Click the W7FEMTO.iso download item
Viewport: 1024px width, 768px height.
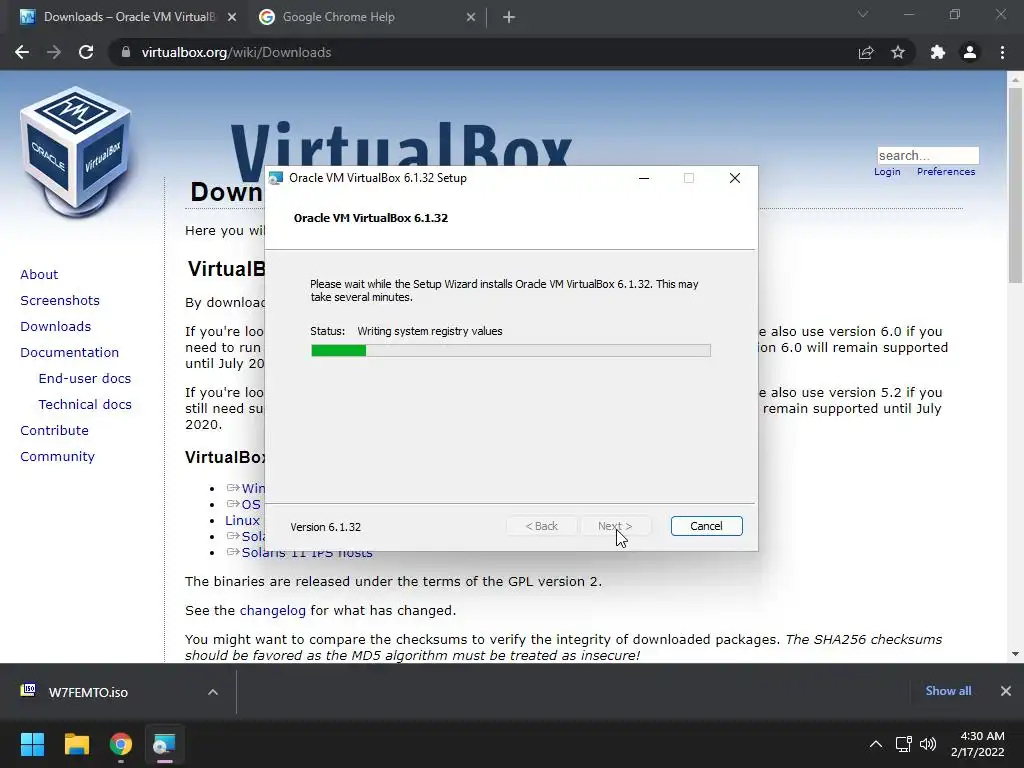pos(118,692)
